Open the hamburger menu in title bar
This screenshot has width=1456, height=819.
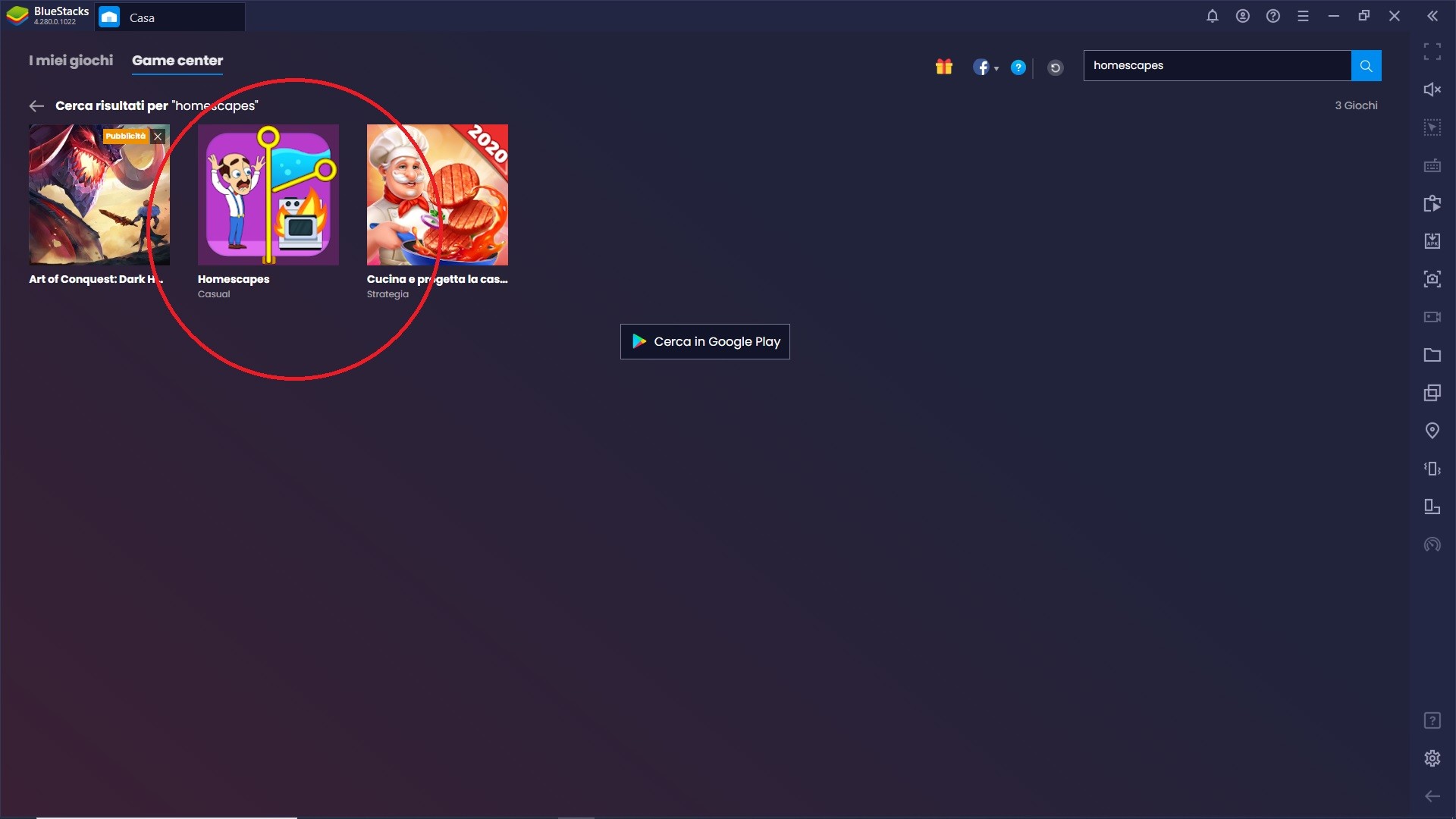click(x=1303, y=16)
